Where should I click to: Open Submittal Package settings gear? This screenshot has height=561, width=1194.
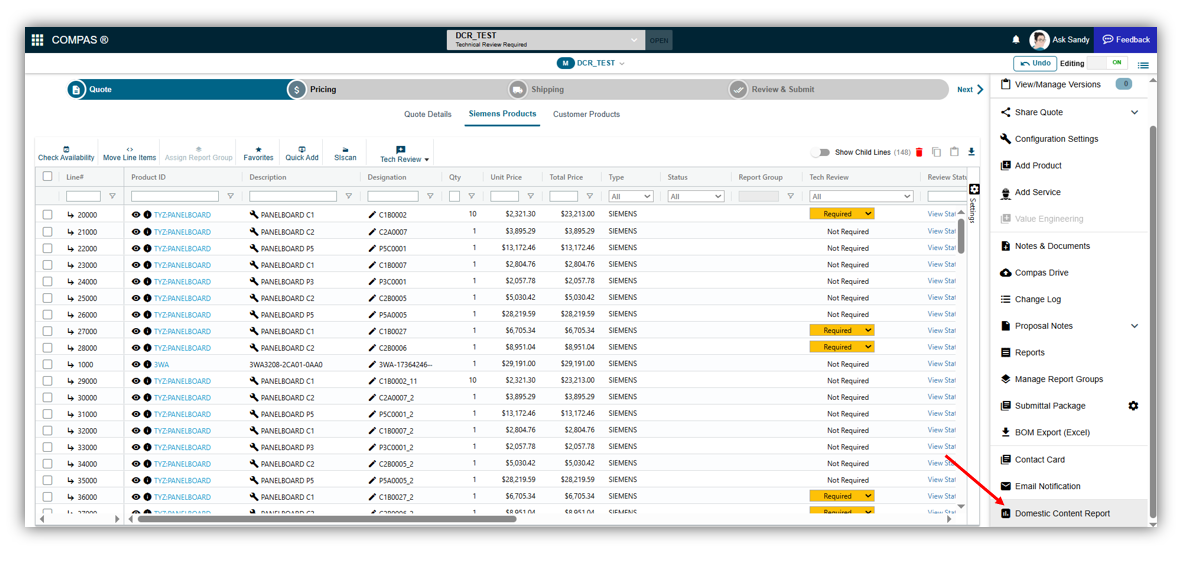pos(1133,406)
